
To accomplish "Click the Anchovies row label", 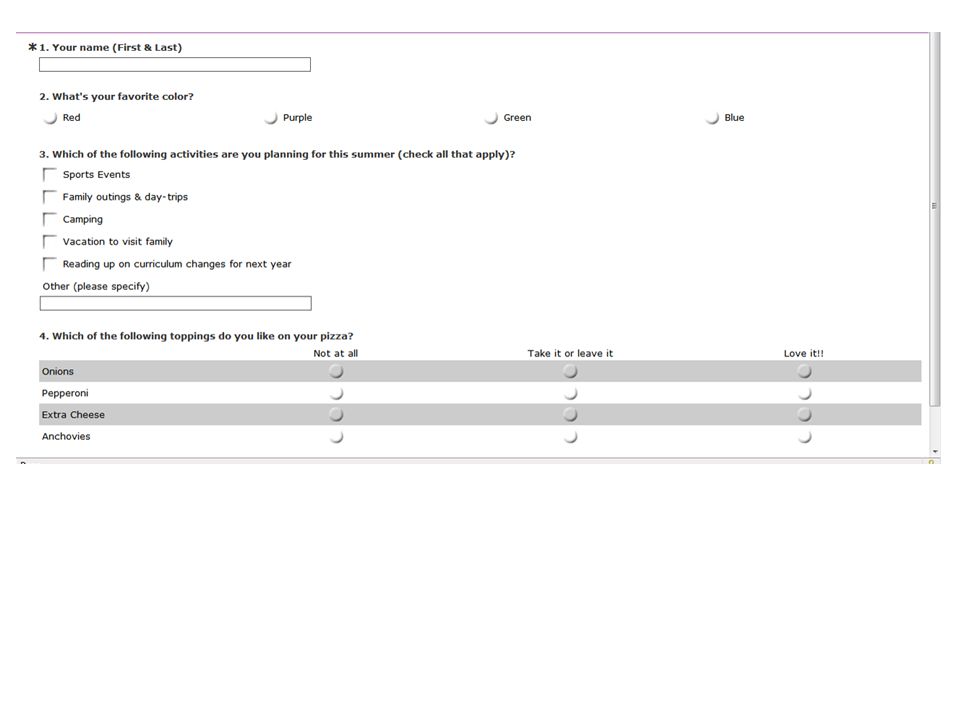I will coord(66,437).
